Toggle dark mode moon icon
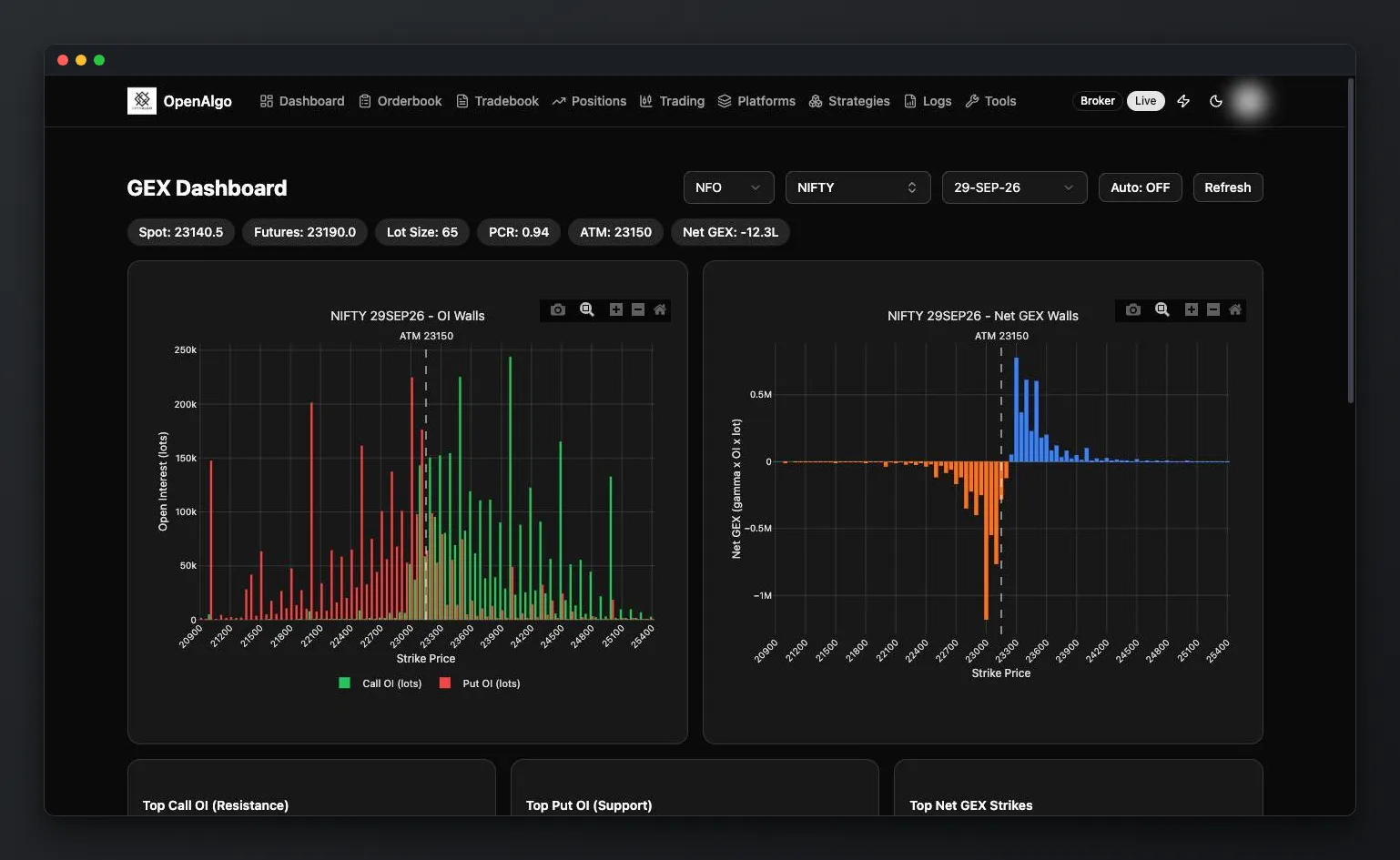 pos(1216,101)
